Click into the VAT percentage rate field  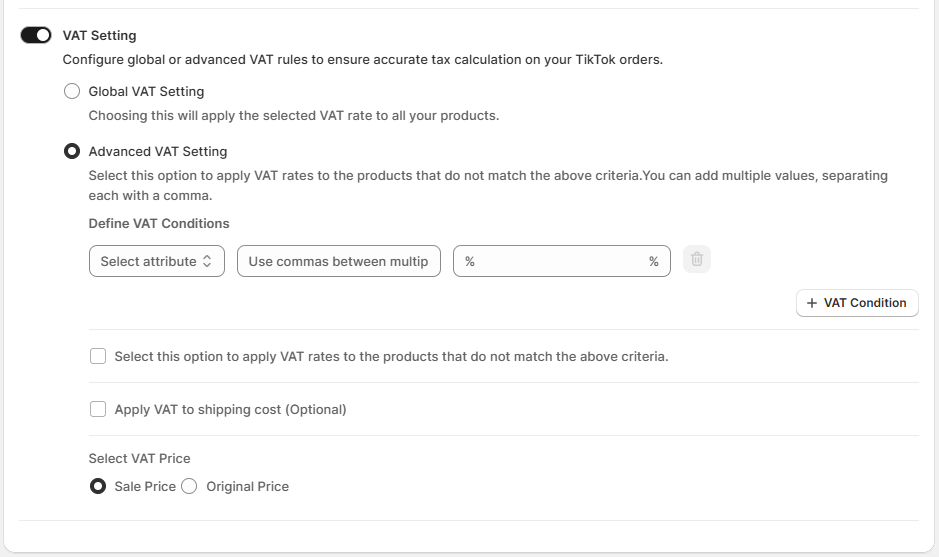(x=555, y=261)
